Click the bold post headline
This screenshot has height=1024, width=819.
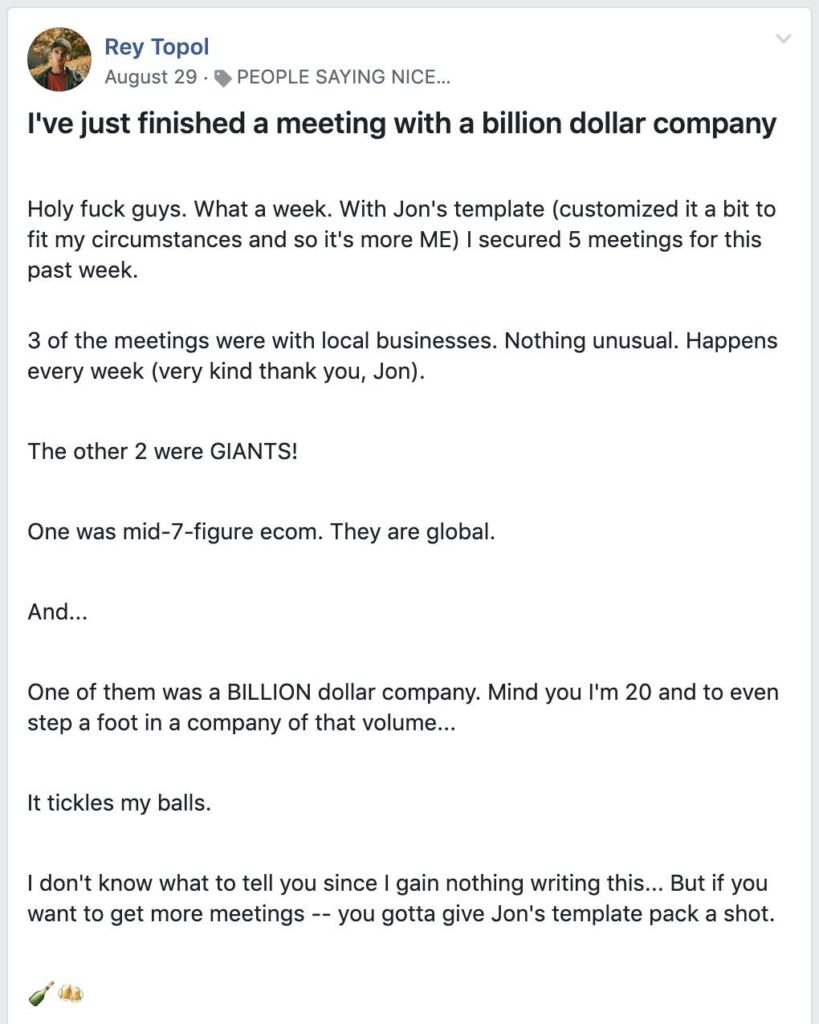(402, 123)
